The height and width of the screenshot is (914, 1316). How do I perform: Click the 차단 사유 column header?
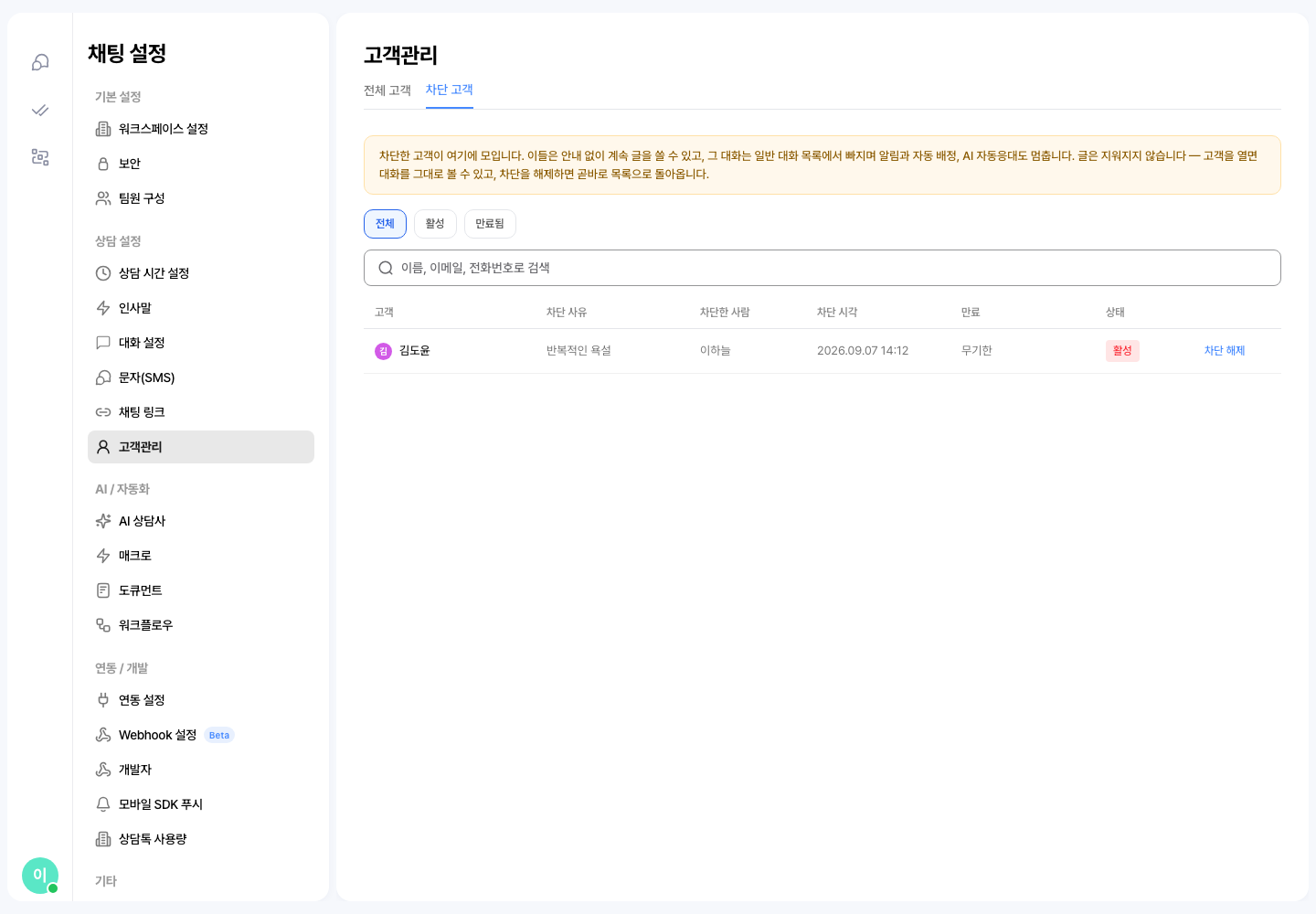(x=567, y=313)
